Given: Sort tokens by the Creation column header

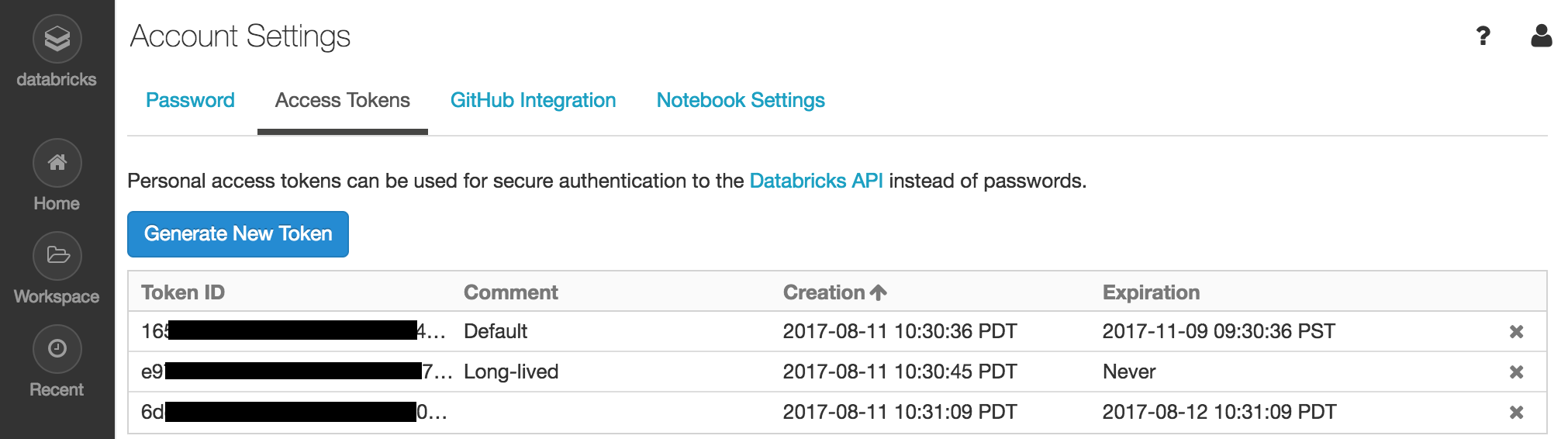Looking at the screenshot, I should (x=834, y=292).
